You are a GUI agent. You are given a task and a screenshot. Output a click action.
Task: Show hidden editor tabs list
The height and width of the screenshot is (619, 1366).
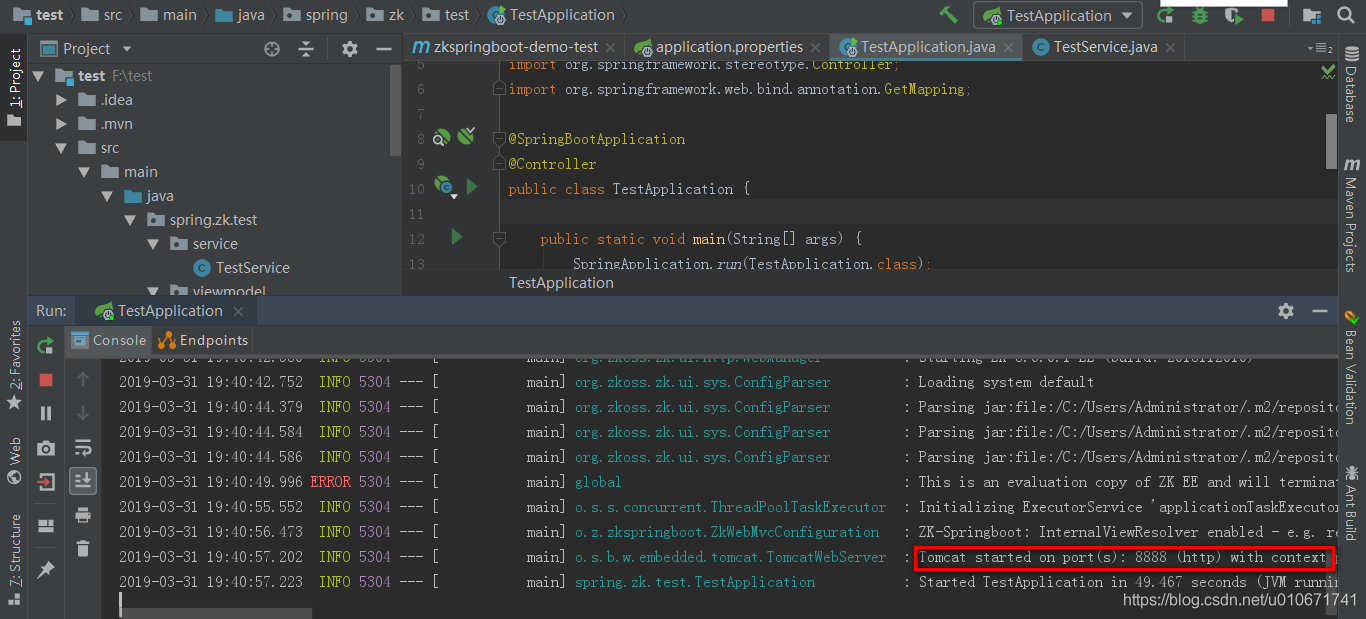(1320, 48)
